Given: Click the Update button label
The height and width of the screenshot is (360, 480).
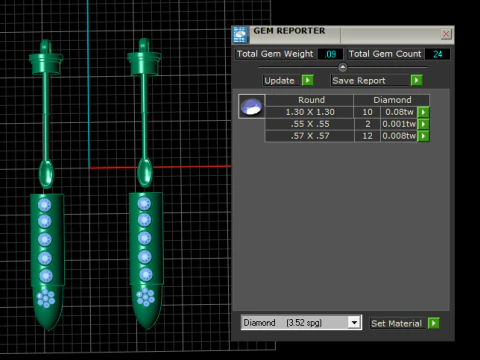Looking at the screenshot, I should (x=279, y=81).
